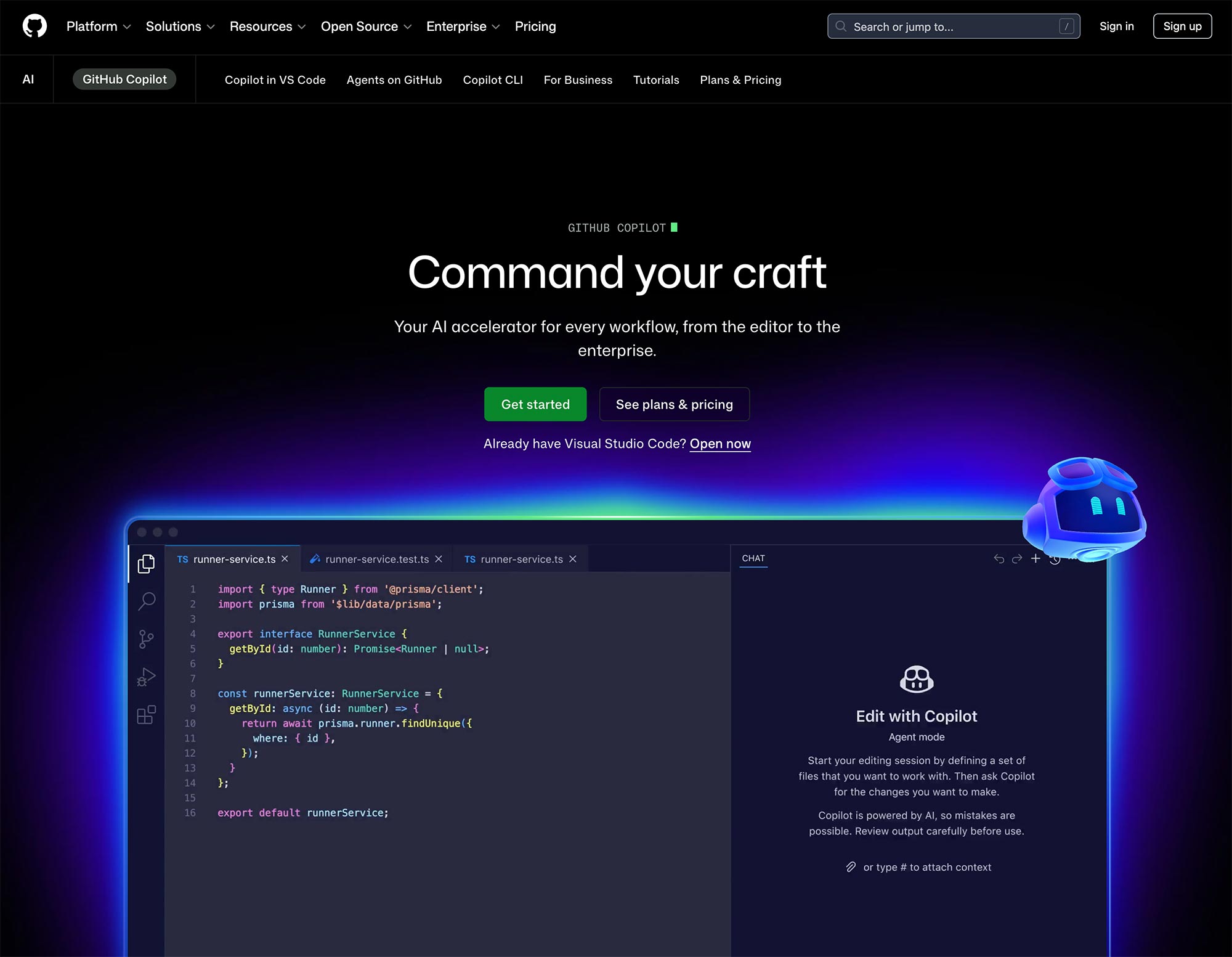Click the GitHub Octocat logo
Image resolution: width=1232 pixels, height=957 pixels.
pyautogui.click(x=34, y=26)
